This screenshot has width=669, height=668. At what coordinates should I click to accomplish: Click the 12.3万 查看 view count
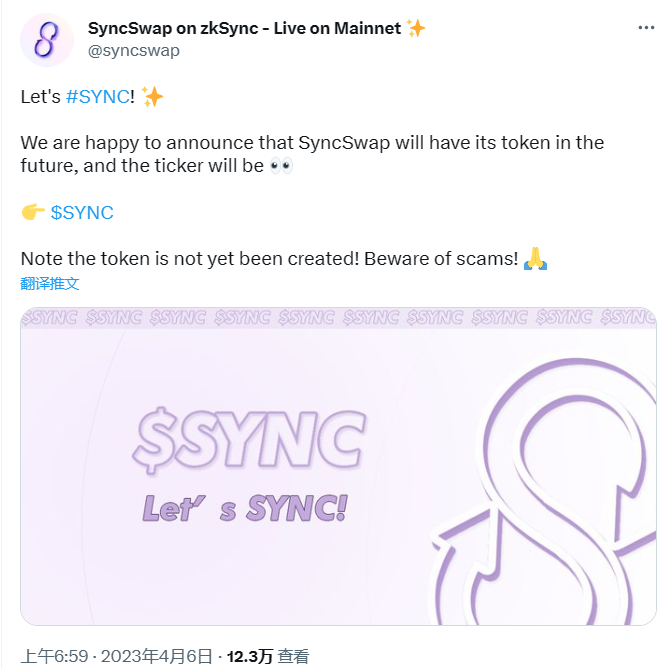pos(268,656)
